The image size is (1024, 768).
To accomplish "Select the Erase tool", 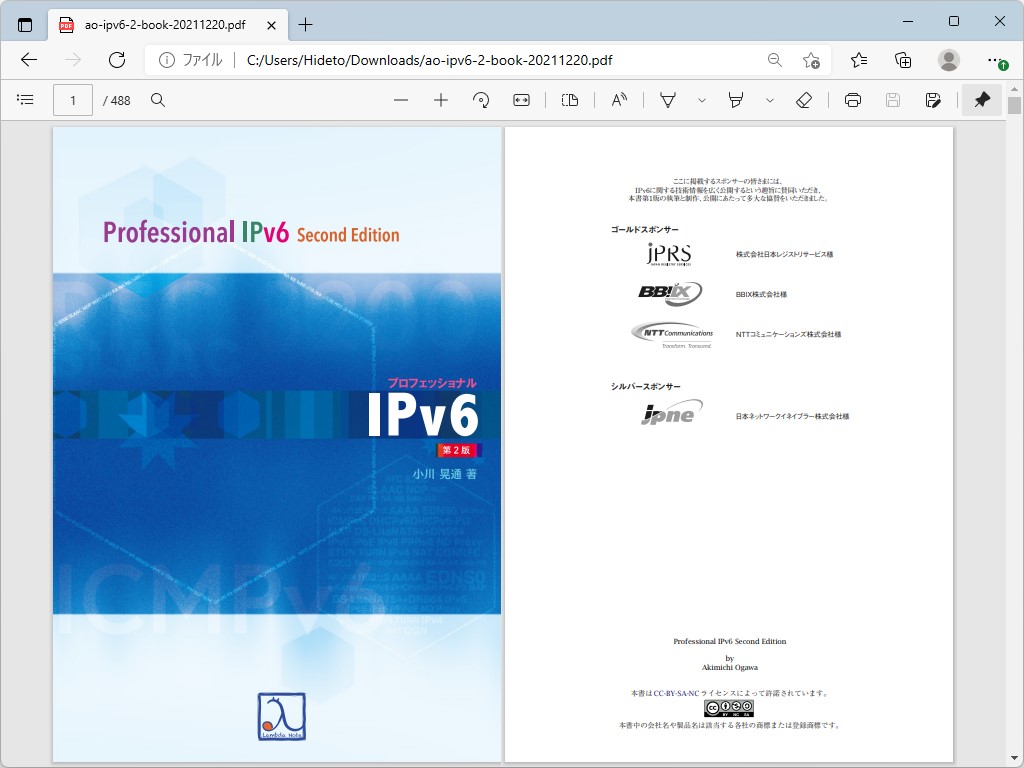I will coord(805,100).
